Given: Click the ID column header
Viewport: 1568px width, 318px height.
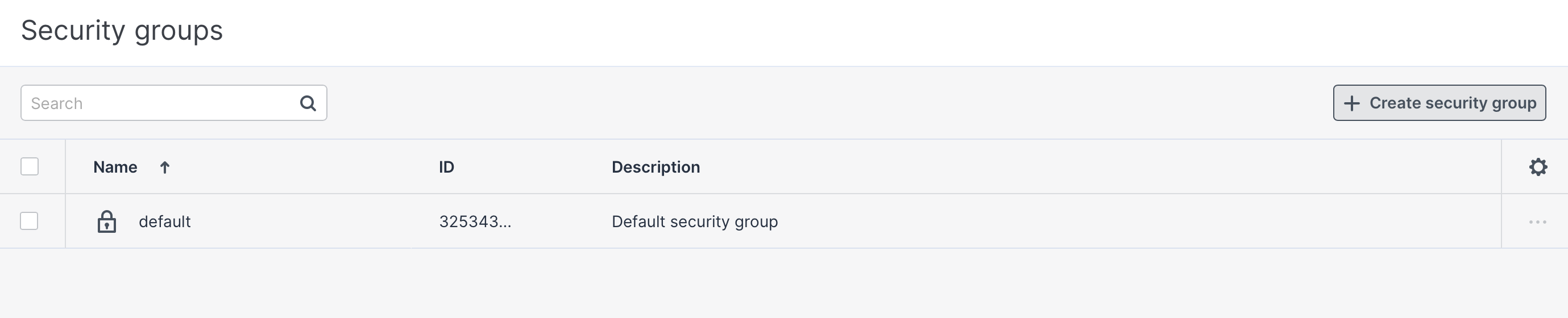Looking at the screenshot, I should 446,167.
